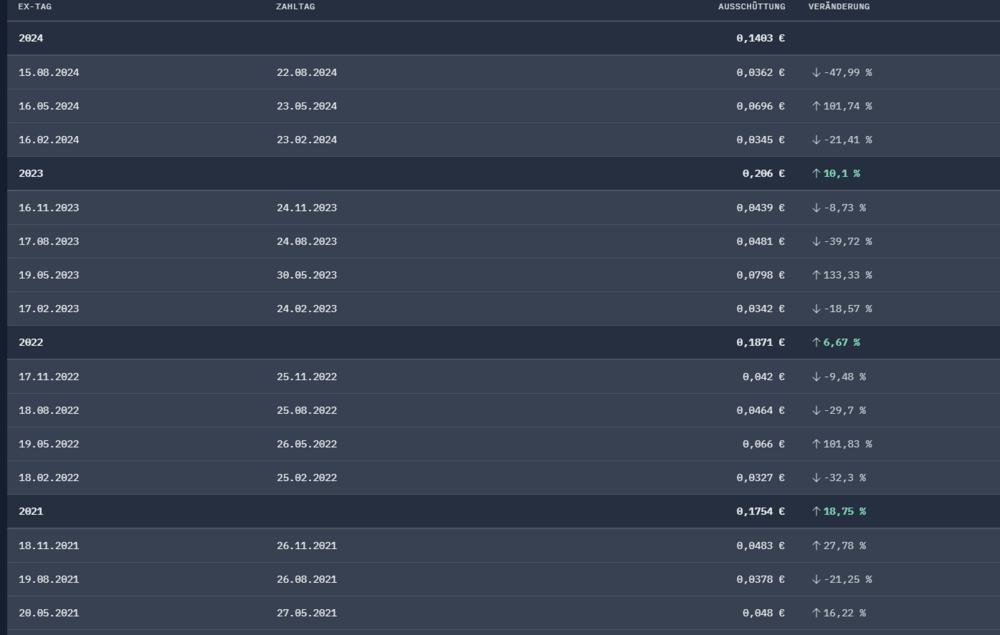The width and height of the screenshot is (1000, 635).
Task: Click the payment date 30.05.2023
Action: pos(306,275)
